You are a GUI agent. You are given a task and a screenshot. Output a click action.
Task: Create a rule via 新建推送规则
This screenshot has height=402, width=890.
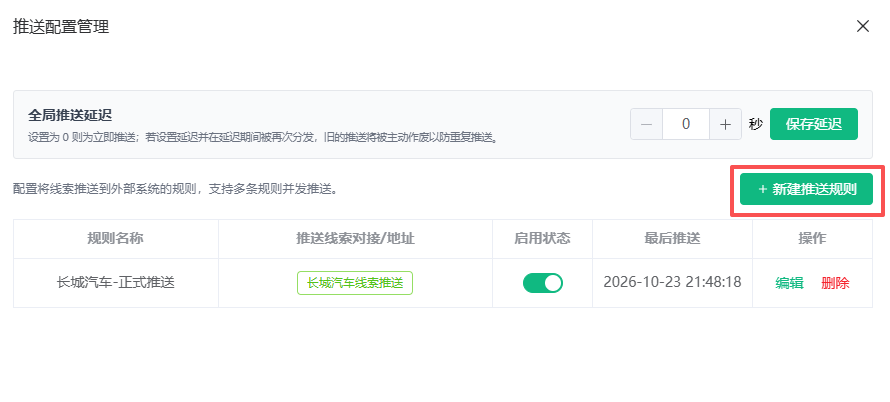tap(807, 189)
